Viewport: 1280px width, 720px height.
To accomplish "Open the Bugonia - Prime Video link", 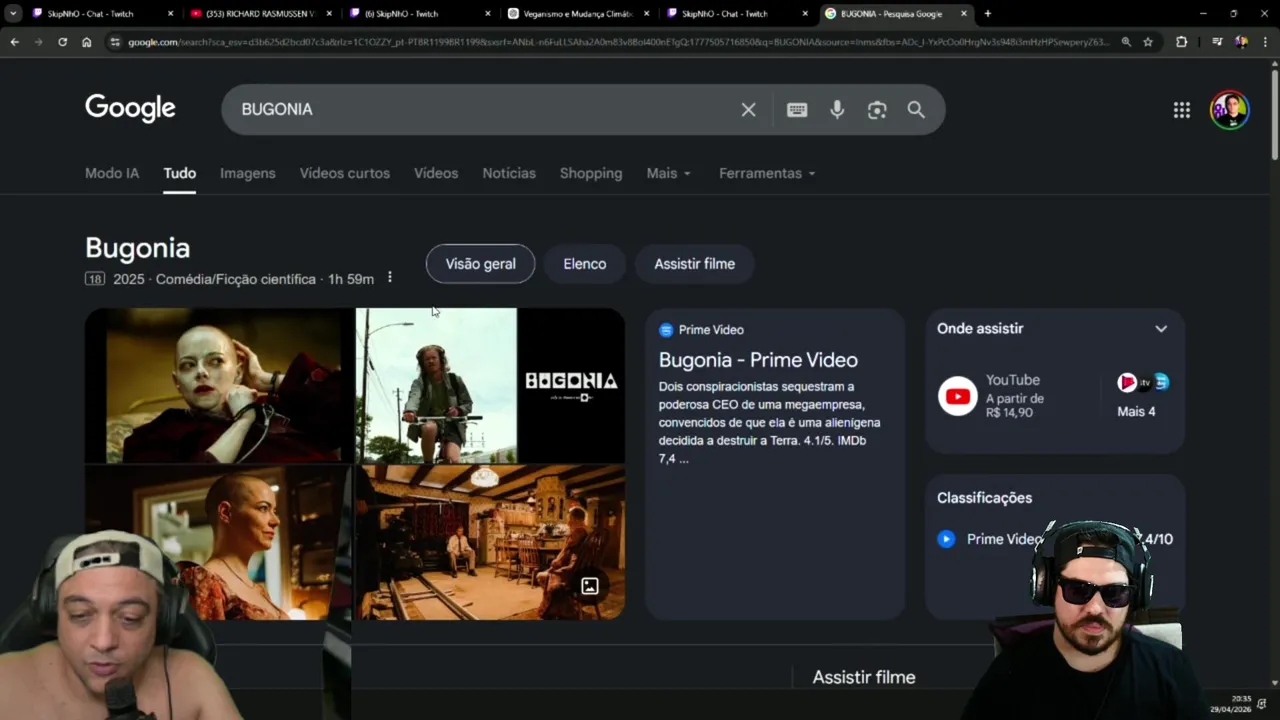I will (758, 360).
